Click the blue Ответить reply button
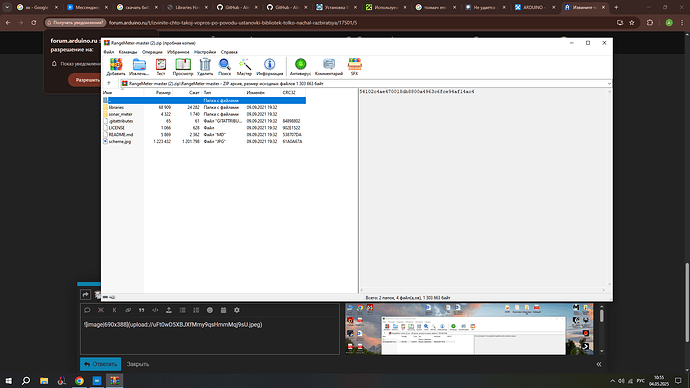Screen dimensions: 690x388 pyautogui.click(x=100, y=364)
